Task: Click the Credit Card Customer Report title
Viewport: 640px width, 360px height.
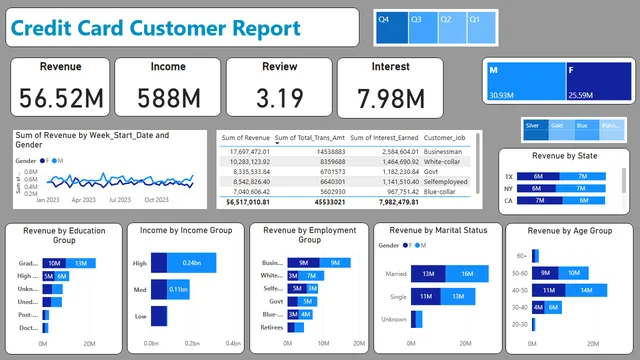Action: [156, 28]
